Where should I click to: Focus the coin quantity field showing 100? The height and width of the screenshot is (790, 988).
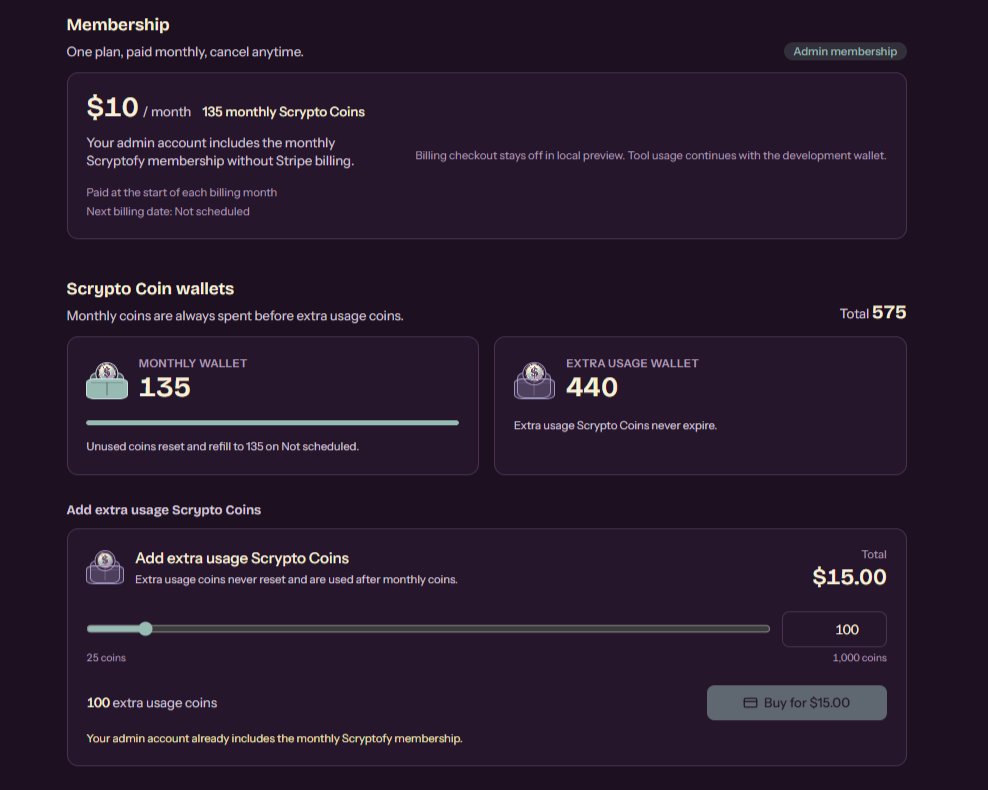coord(834,629)
